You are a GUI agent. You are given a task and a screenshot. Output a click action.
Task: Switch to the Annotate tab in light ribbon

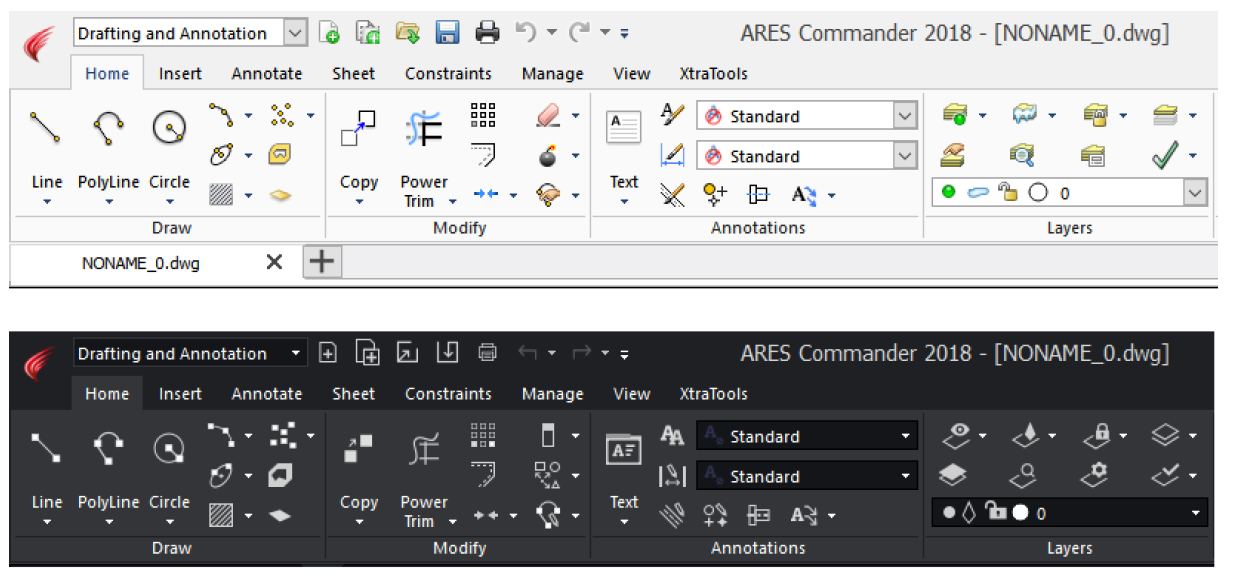(266, 74)
